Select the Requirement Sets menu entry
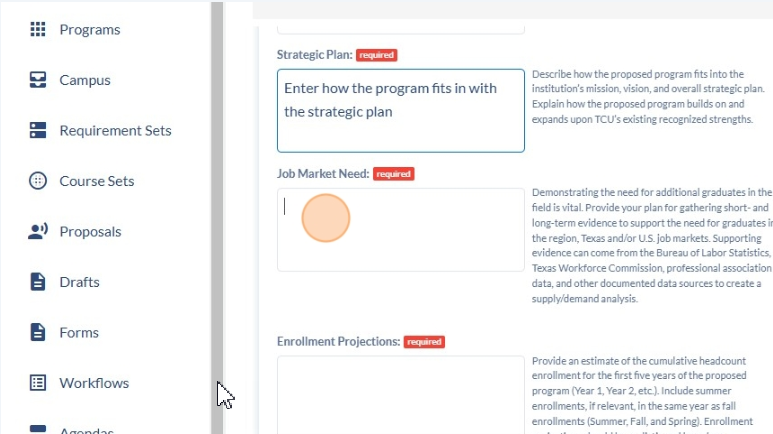This screenshot has height=434, width=773. [115, 131]
